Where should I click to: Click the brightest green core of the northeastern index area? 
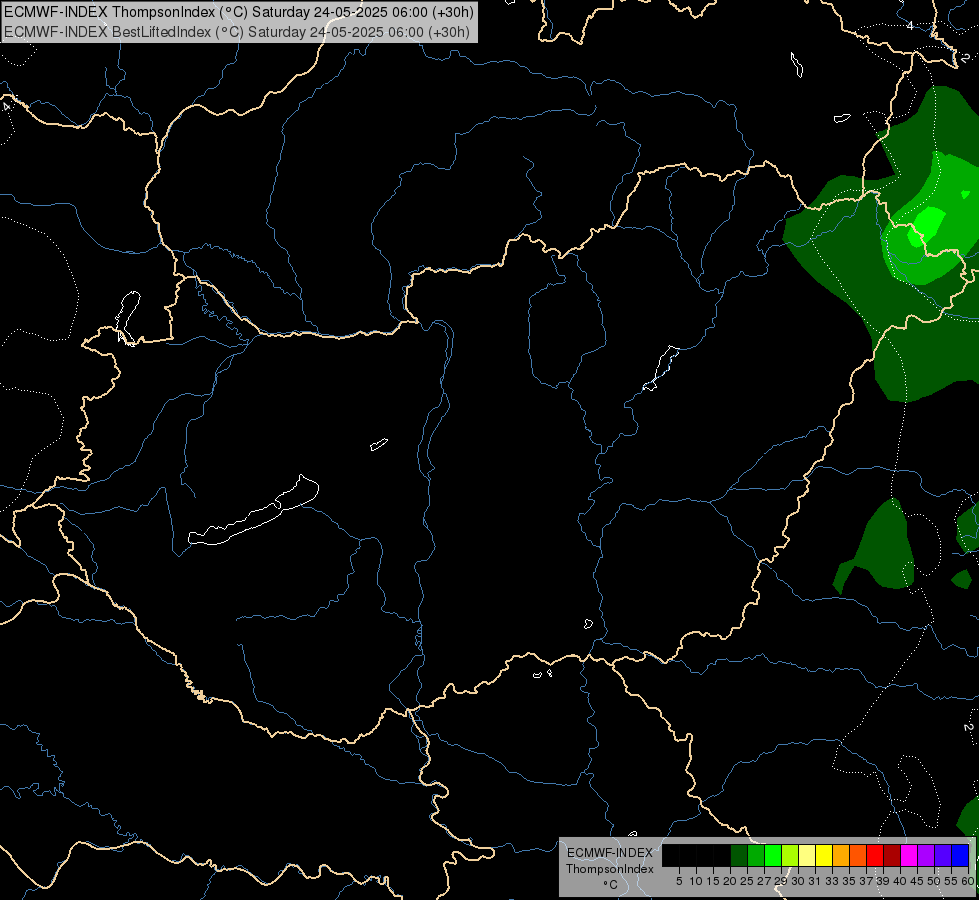927,225
